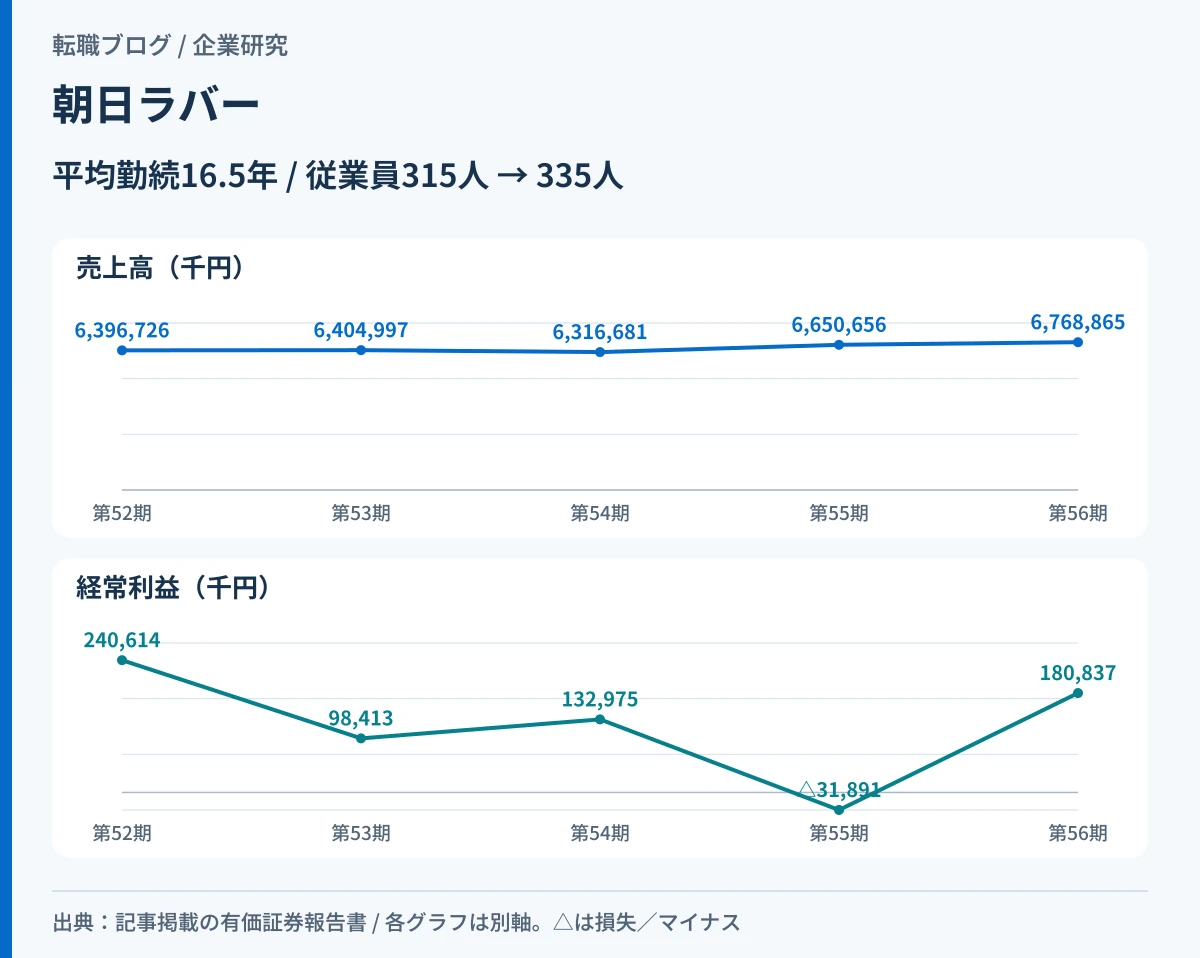Click the 第54期 axis label under the sales chart
The image size is (1200, 958).
[600, 513]
